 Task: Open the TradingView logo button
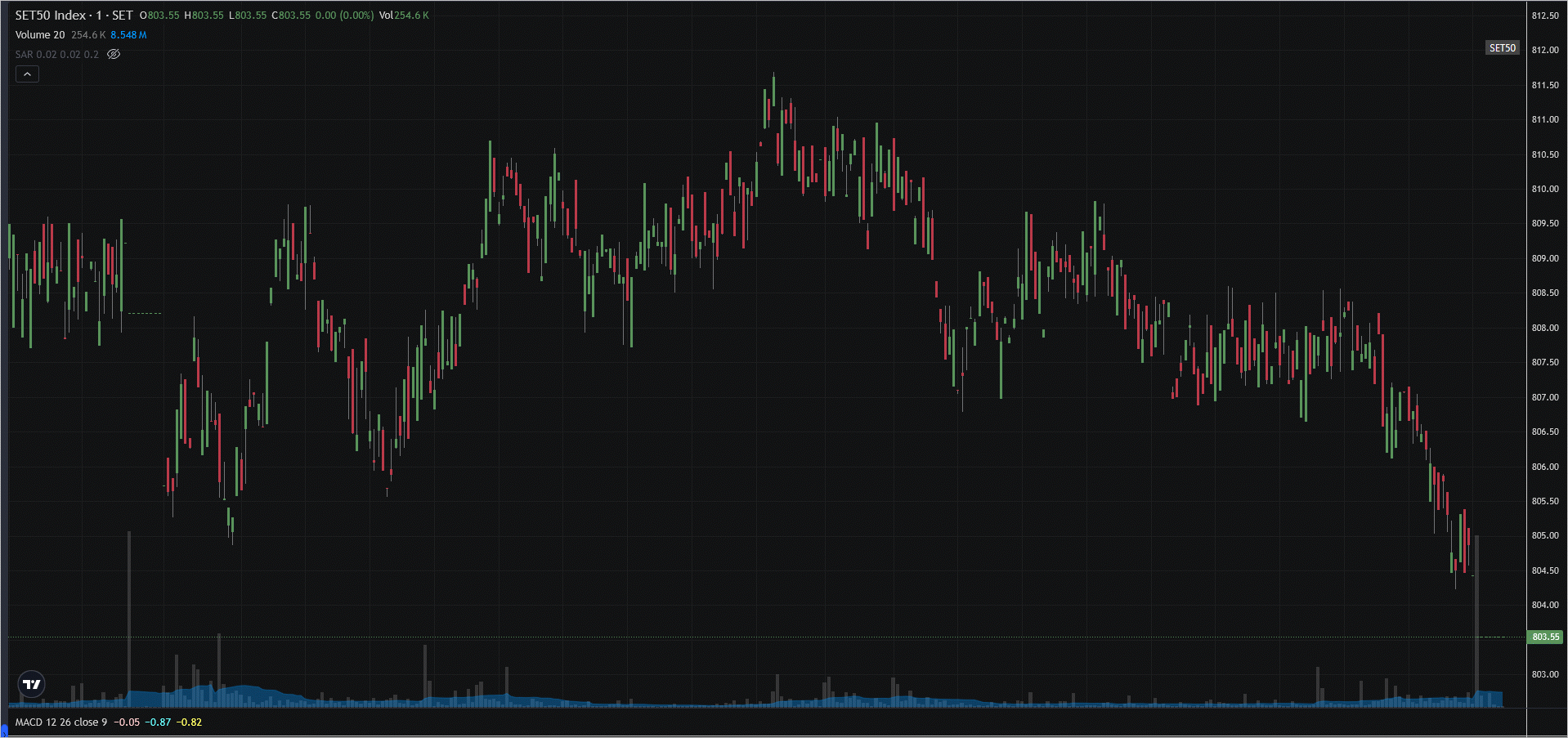coord(32,684)
